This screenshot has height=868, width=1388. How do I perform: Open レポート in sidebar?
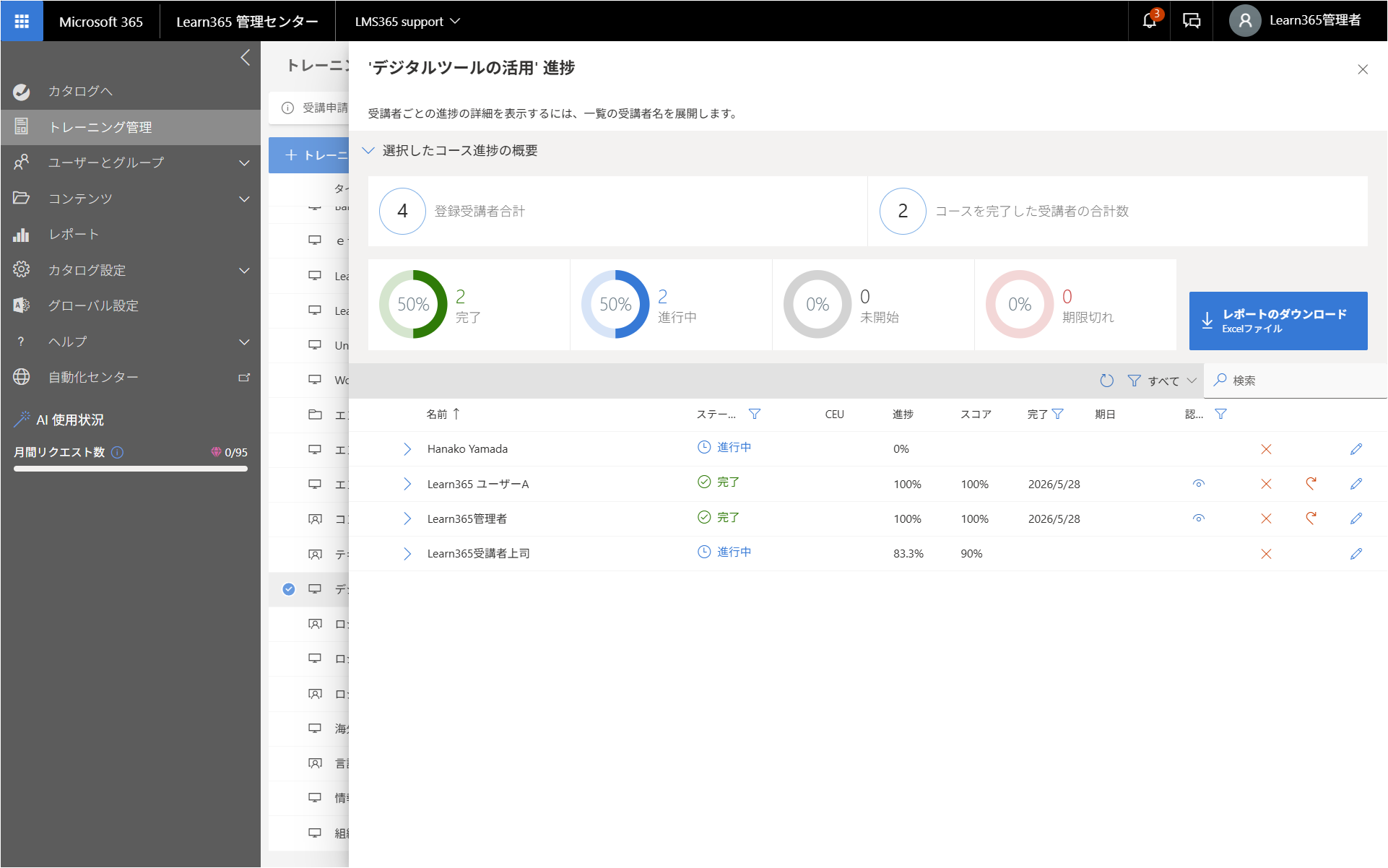[x=131, y=234]
